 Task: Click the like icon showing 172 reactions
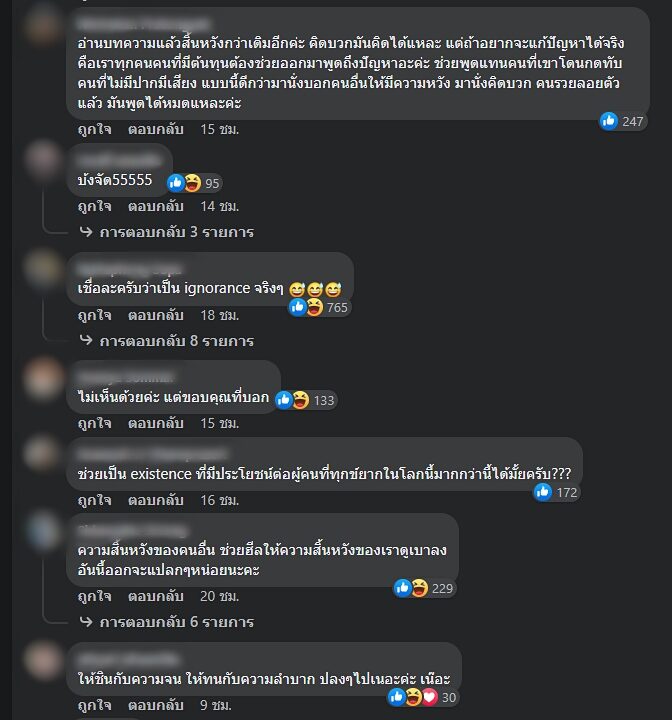tap(542, 492)
